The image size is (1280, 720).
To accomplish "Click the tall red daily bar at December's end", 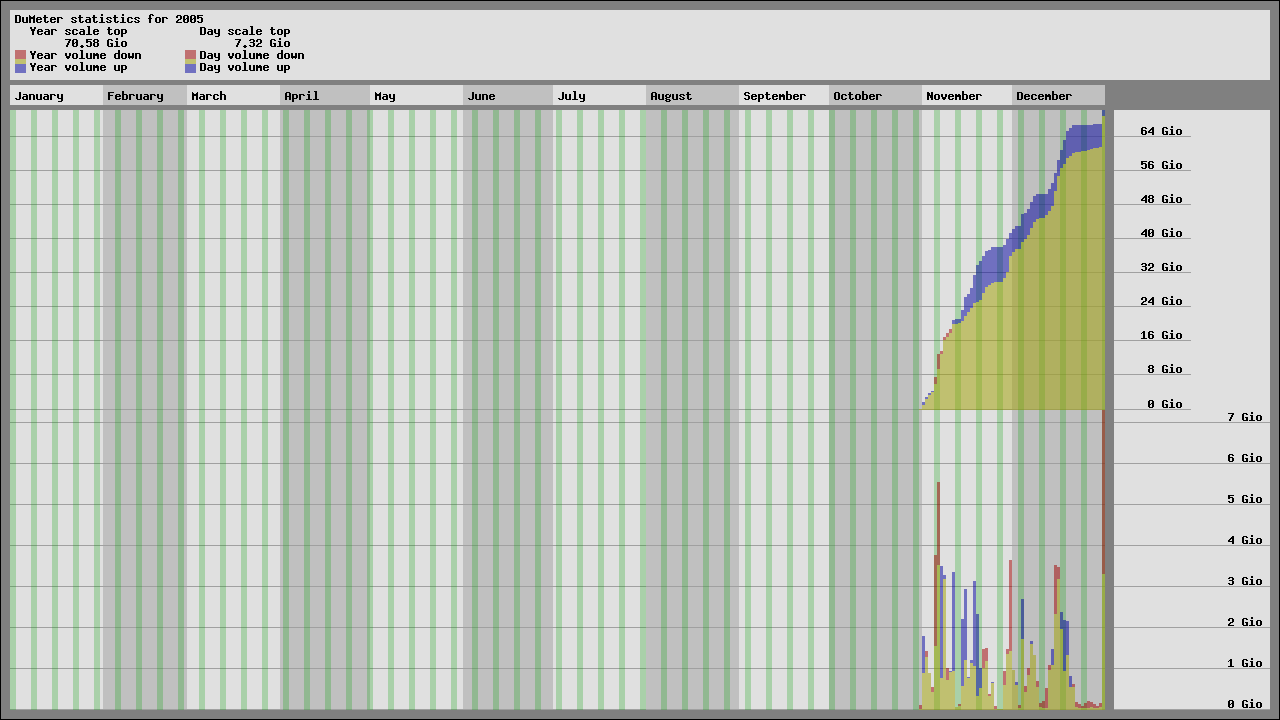I will (x=1103, y=492).
